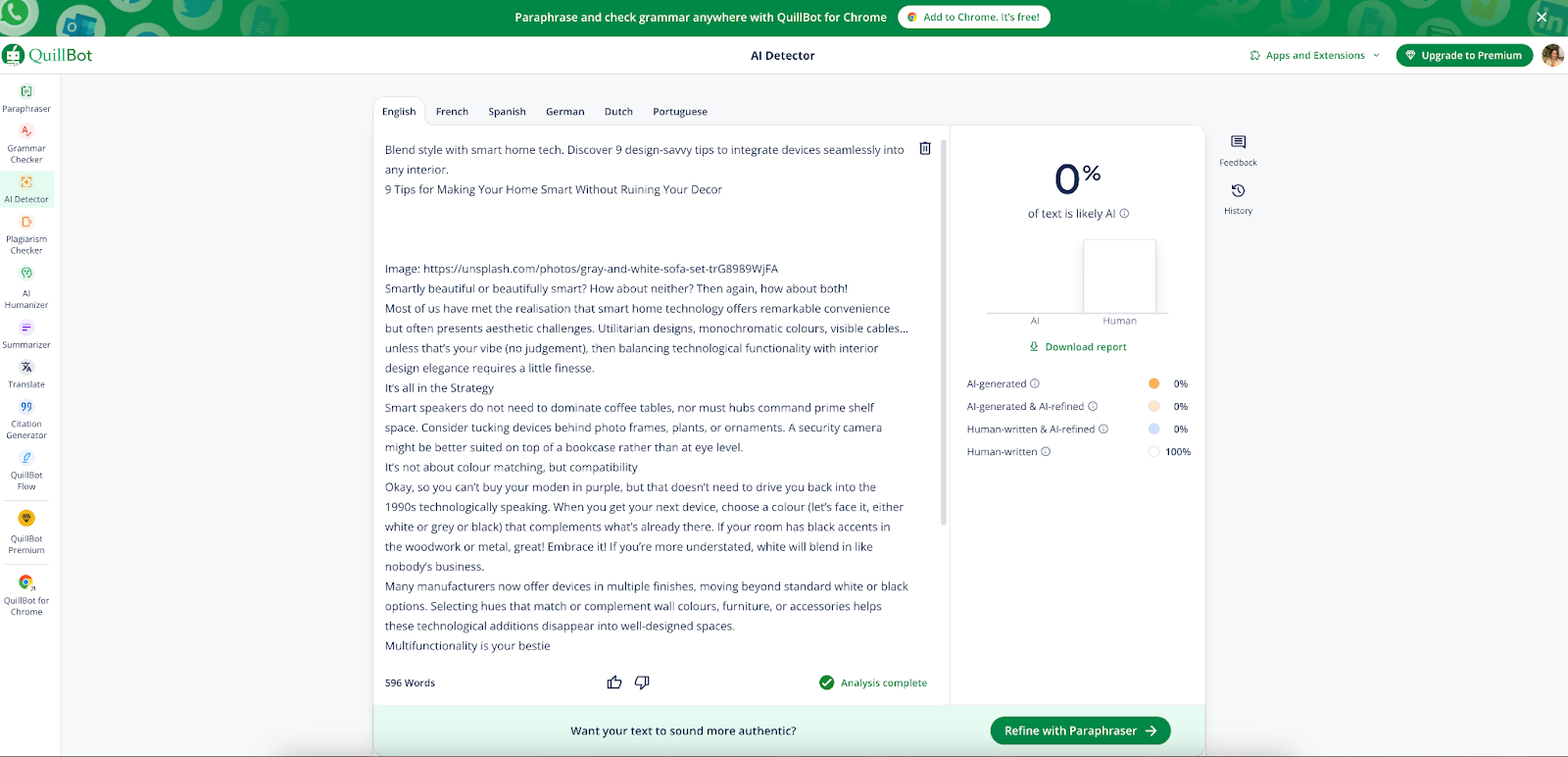Click the peach AI-generated & AI-refined dot
Screen dimensions: 1568x757
pos(1153,406)
